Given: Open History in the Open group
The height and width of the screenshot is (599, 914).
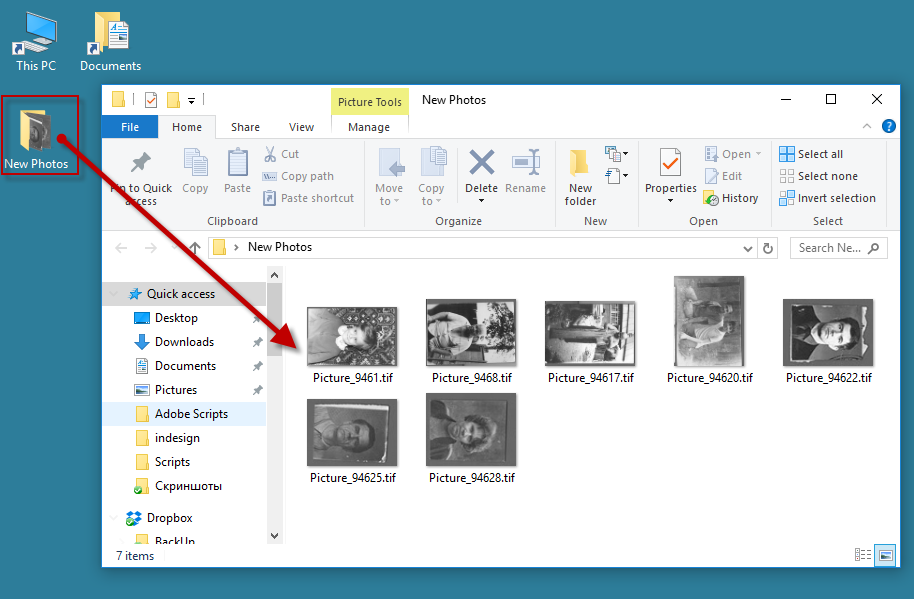Looking at the screenshot, I should 731,198.
